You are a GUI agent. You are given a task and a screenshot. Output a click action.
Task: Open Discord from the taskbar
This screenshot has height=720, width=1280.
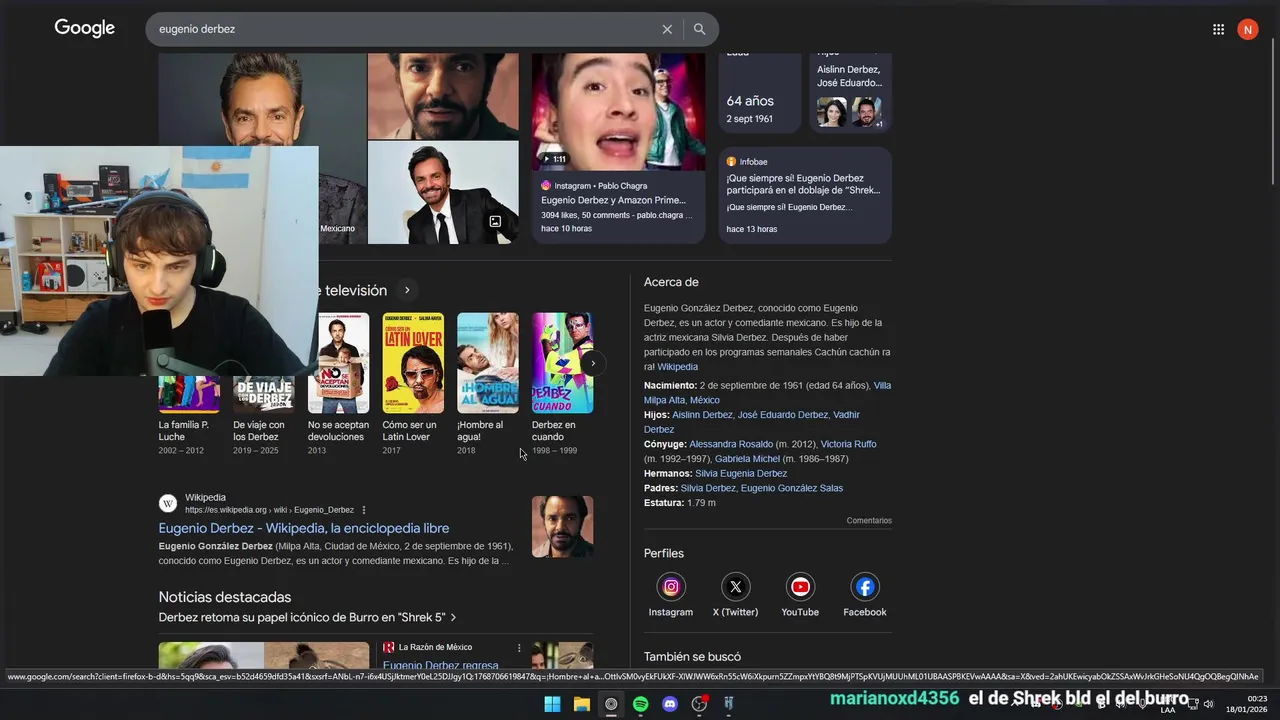point(670,704)
